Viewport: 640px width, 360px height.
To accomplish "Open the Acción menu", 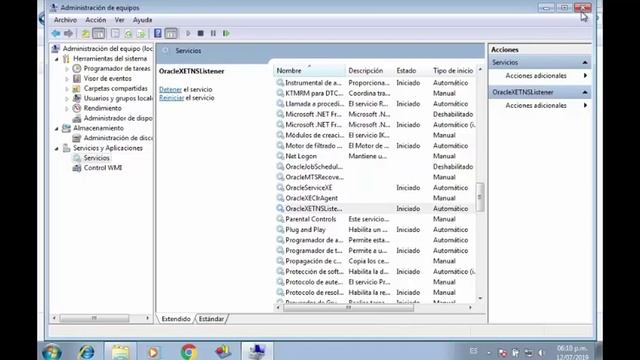I will pyautogui.click(x=96, y=20).
